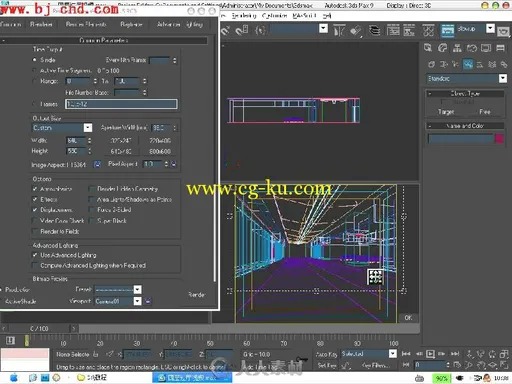512x384 pixels.
Task: Select the Shapes category icon
Action: [x=444, y=64]
